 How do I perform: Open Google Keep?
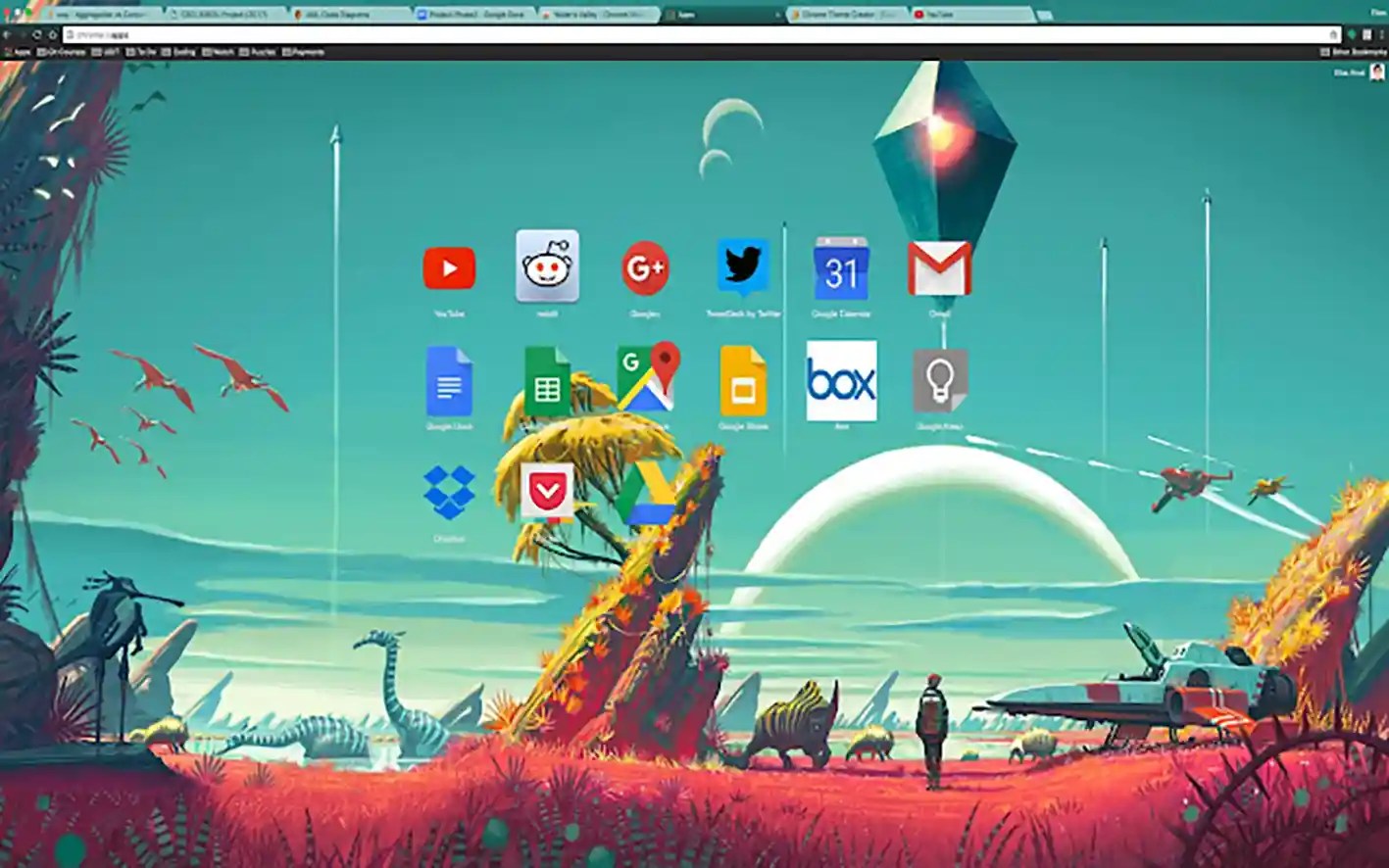pos(939,381)
